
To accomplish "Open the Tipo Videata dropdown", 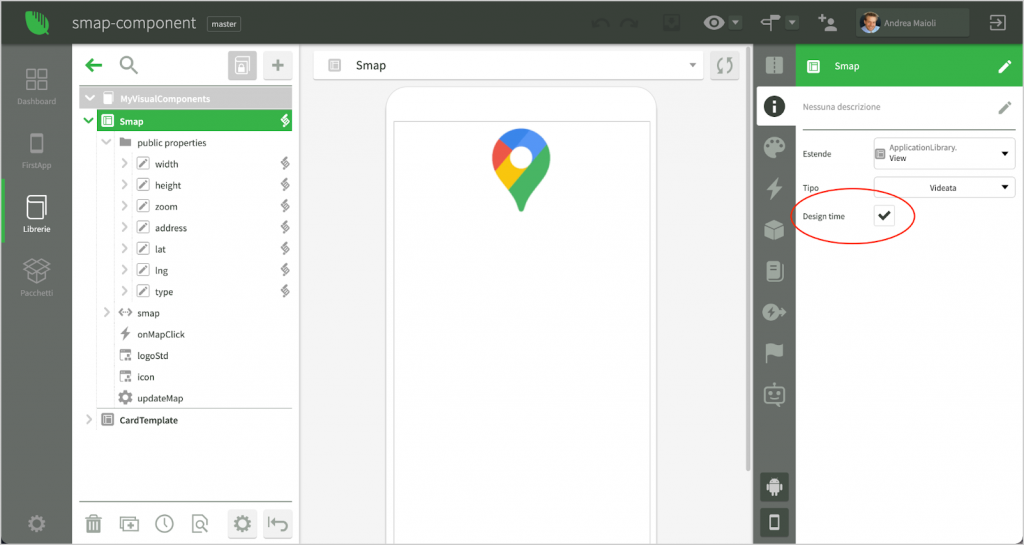I will tap(944, 187).
